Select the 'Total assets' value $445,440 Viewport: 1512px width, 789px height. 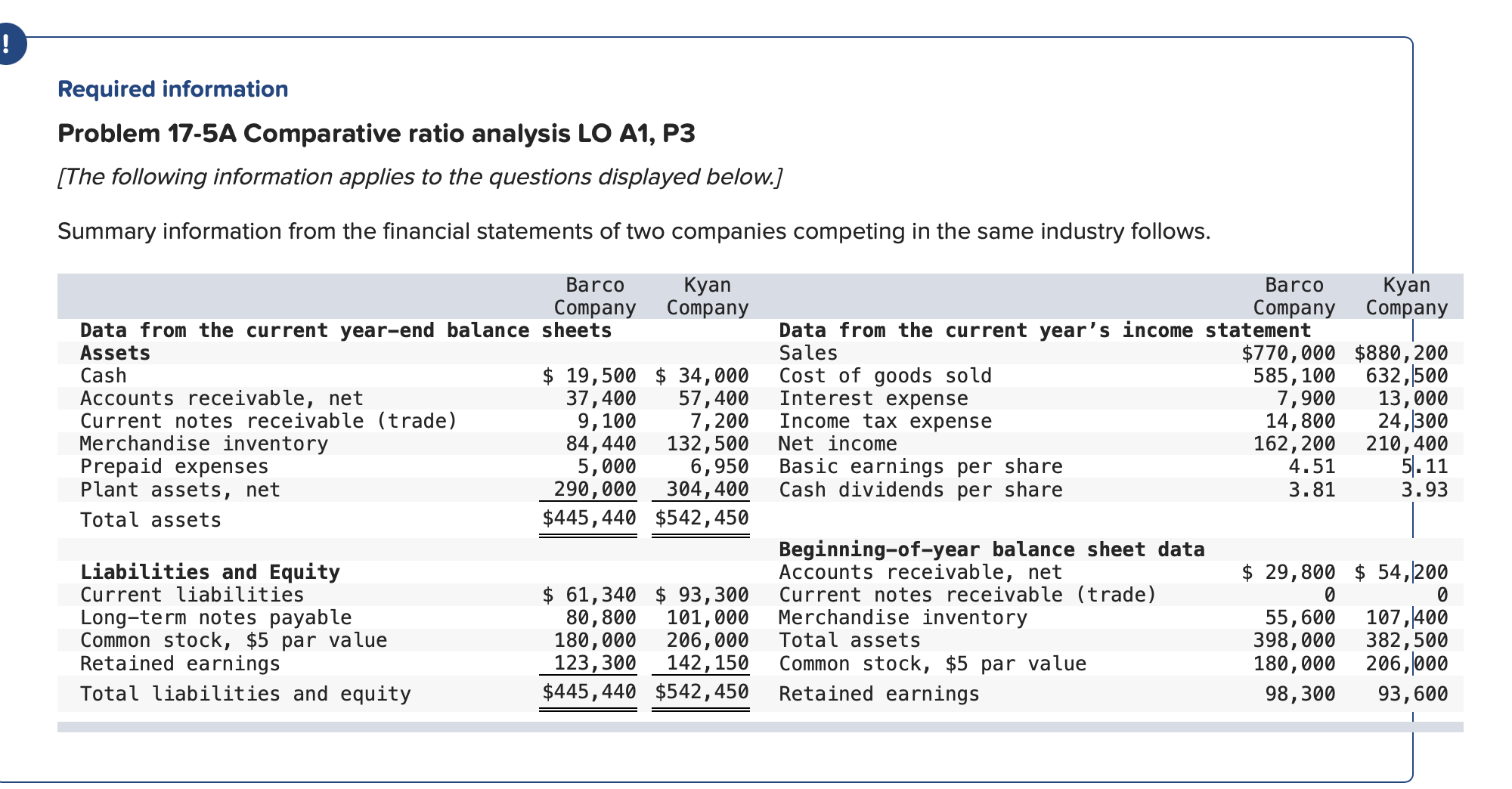click(x=586, y=519)
